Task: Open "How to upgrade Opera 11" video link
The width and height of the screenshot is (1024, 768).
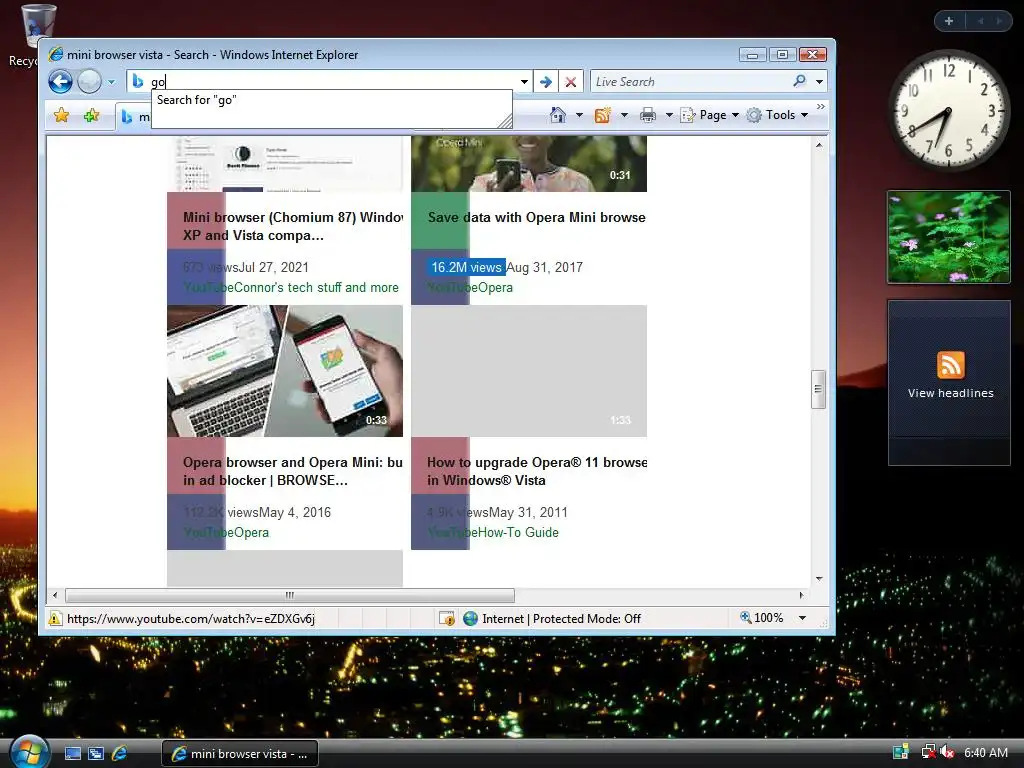Action: click(x=537, y=471)
